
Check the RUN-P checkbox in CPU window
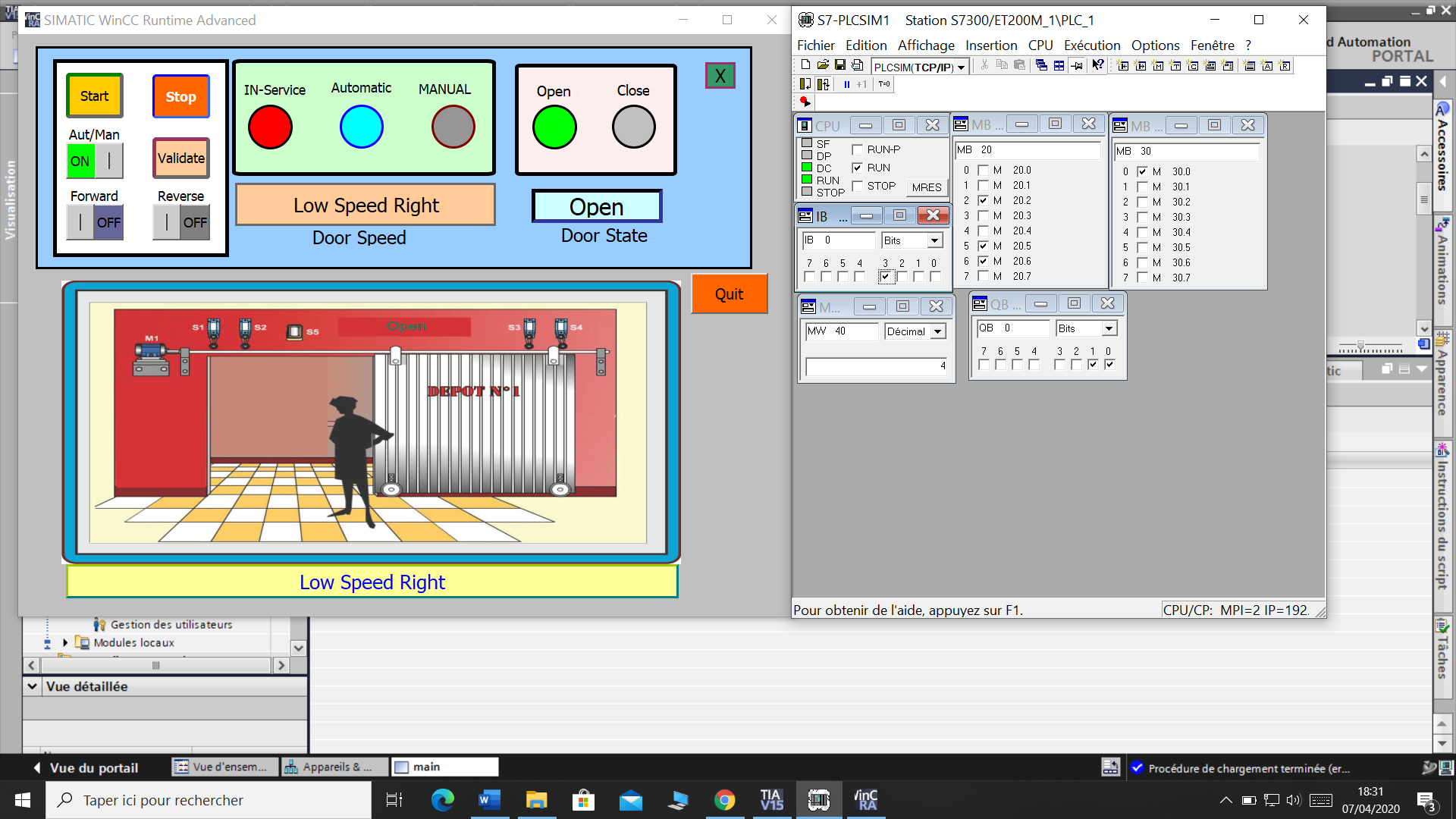point(858,149)
